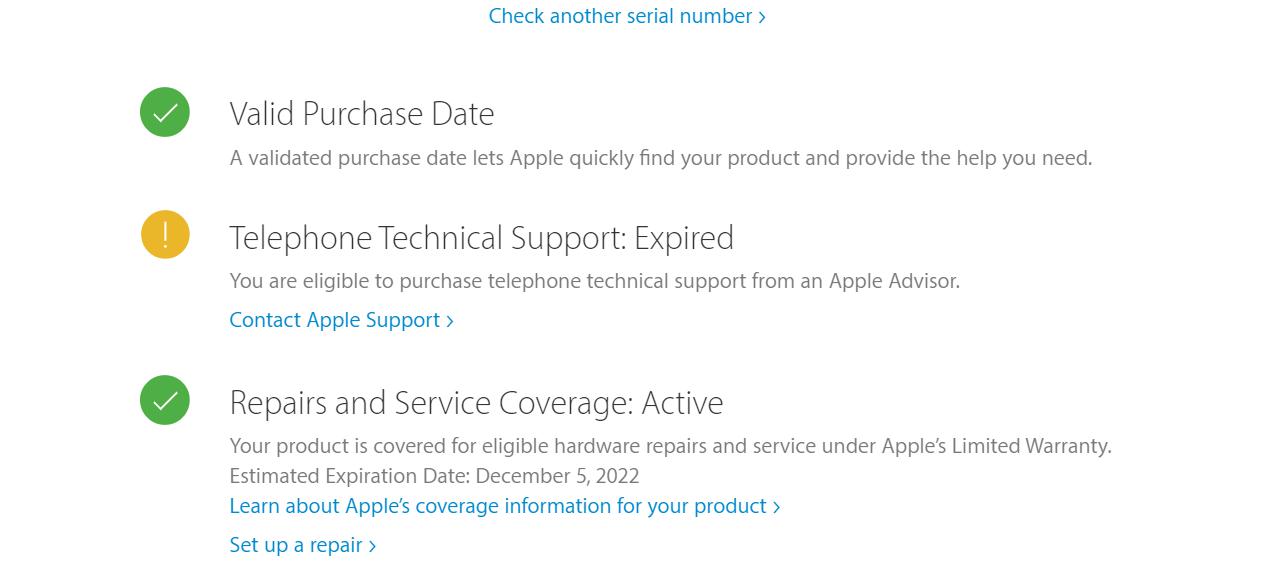1273x582 pixels.
Task: Click yellow exclamation icon beside Telephone Technical Support
Action: tap(165, 235)
